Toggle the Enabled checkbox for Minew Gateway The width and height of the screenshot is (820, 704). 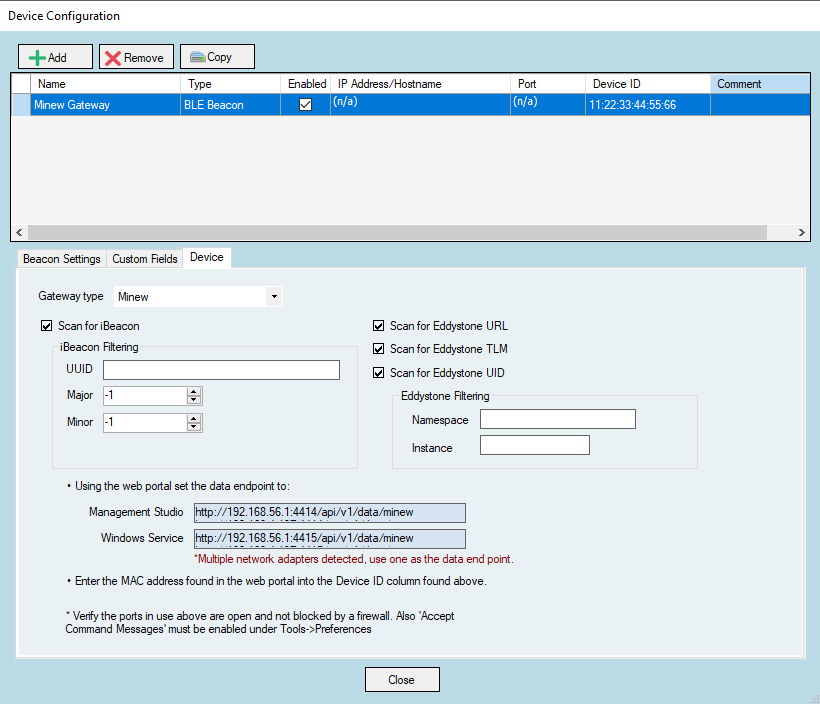[x=304, y=104]
